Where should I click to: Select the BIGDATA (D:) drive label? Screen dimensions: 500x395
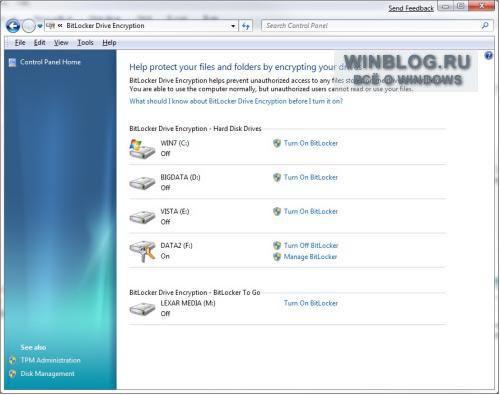180,177
